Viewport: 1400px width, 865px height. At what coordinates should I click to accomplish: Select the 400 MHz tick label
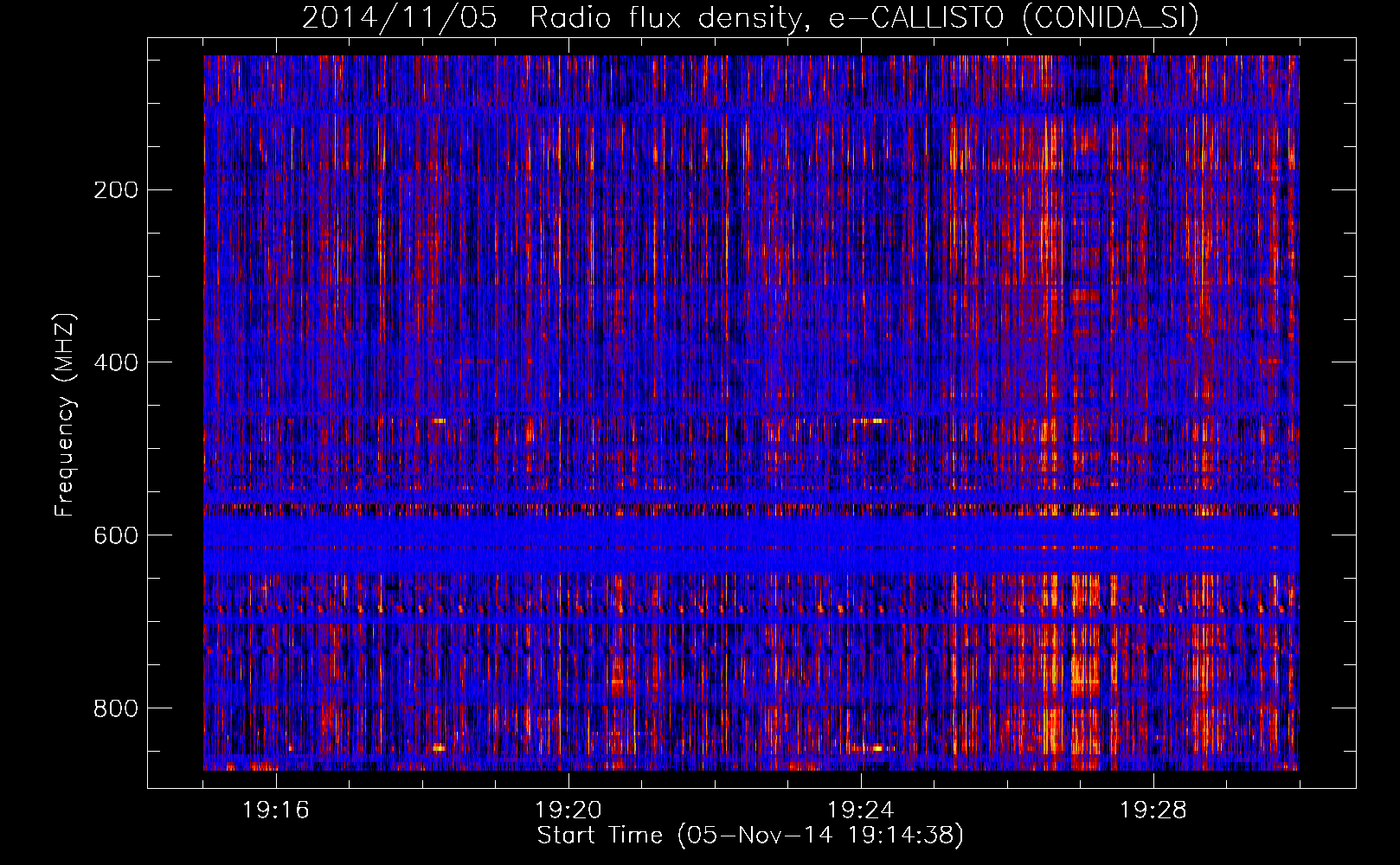(115, 362)
